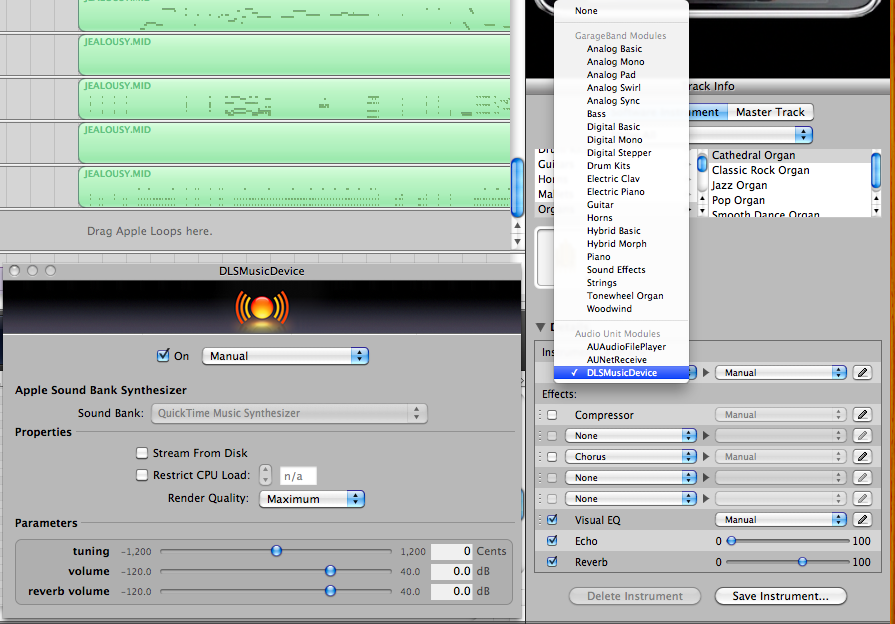
Task: Open the Compressor Manual preset dropdown
Action: coord(781,414)
